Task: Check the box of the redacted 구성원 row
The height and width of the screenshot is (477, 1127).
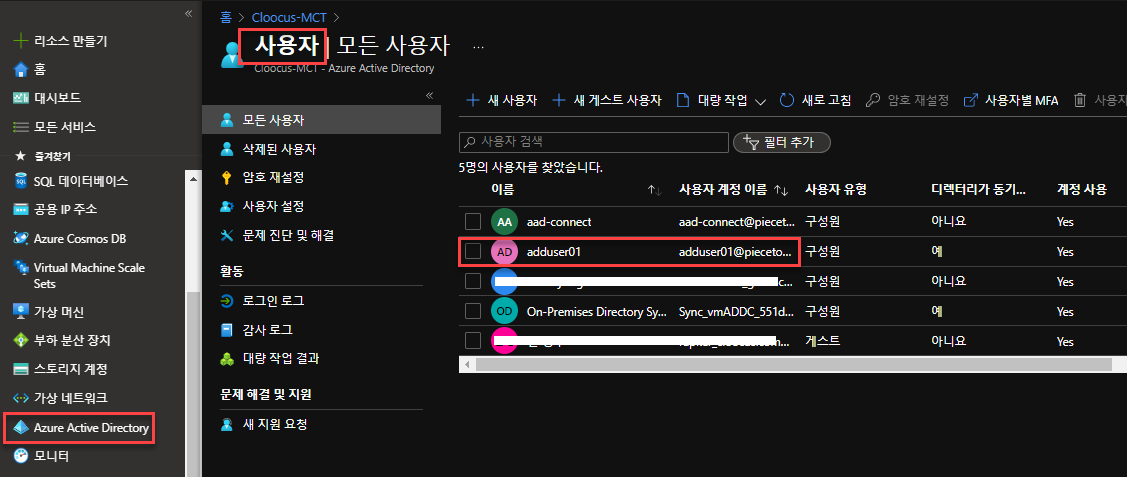Action: pos(472,281)
